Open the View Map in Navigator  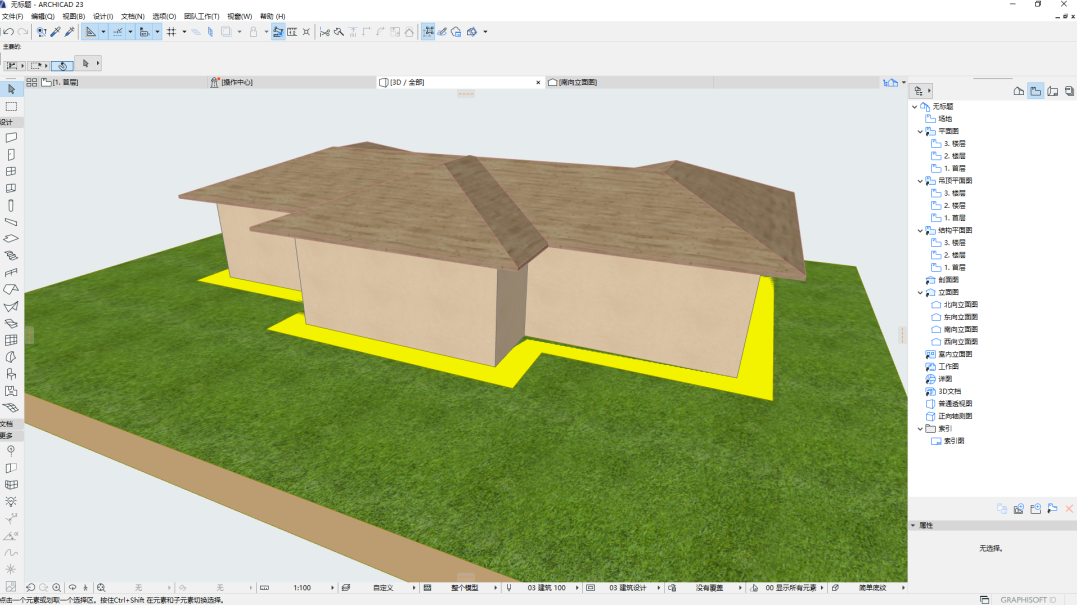1036,91
